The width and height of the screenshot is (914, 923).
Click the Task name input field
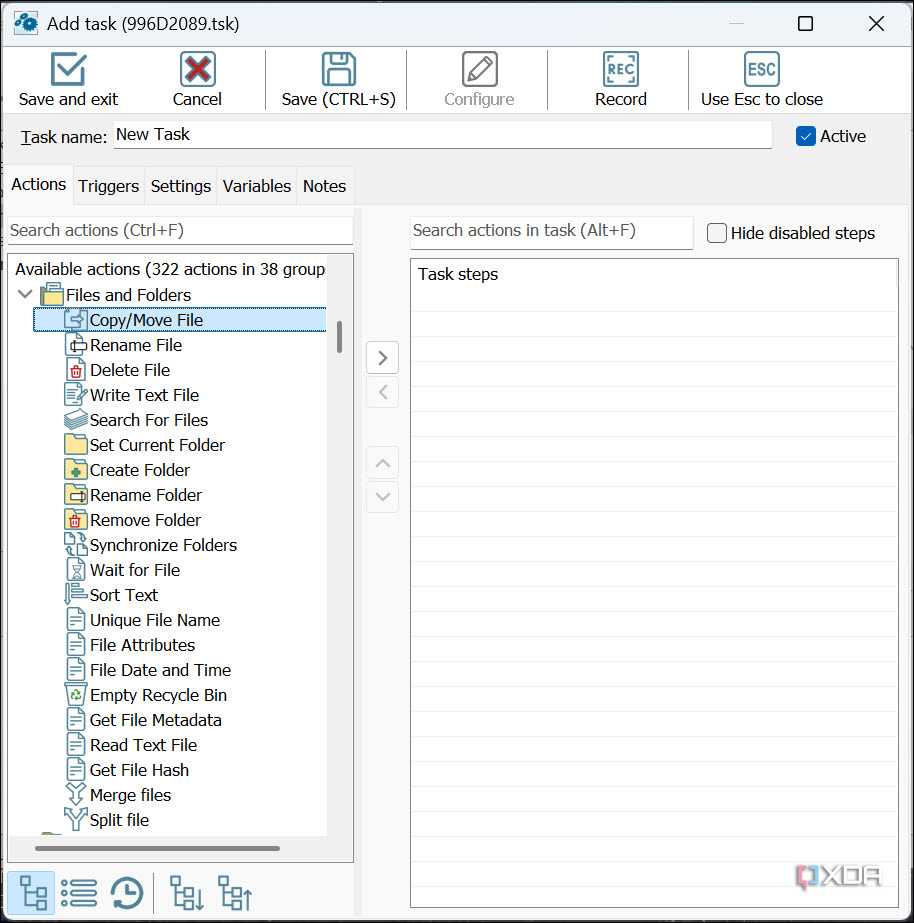coord(442,135)
